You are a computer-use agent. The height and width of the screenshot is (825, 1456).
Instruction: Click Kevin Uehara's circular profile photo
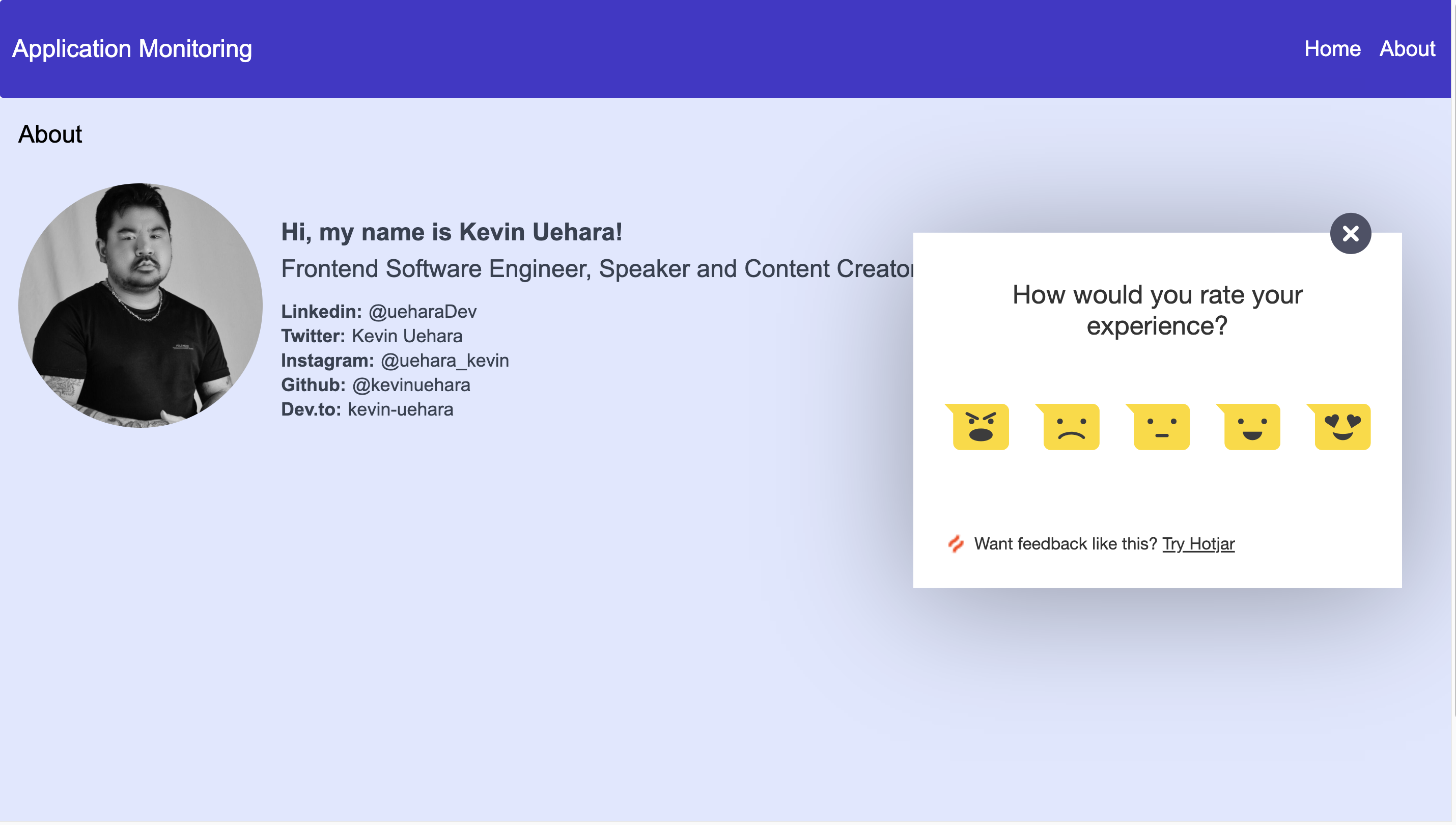141,306
